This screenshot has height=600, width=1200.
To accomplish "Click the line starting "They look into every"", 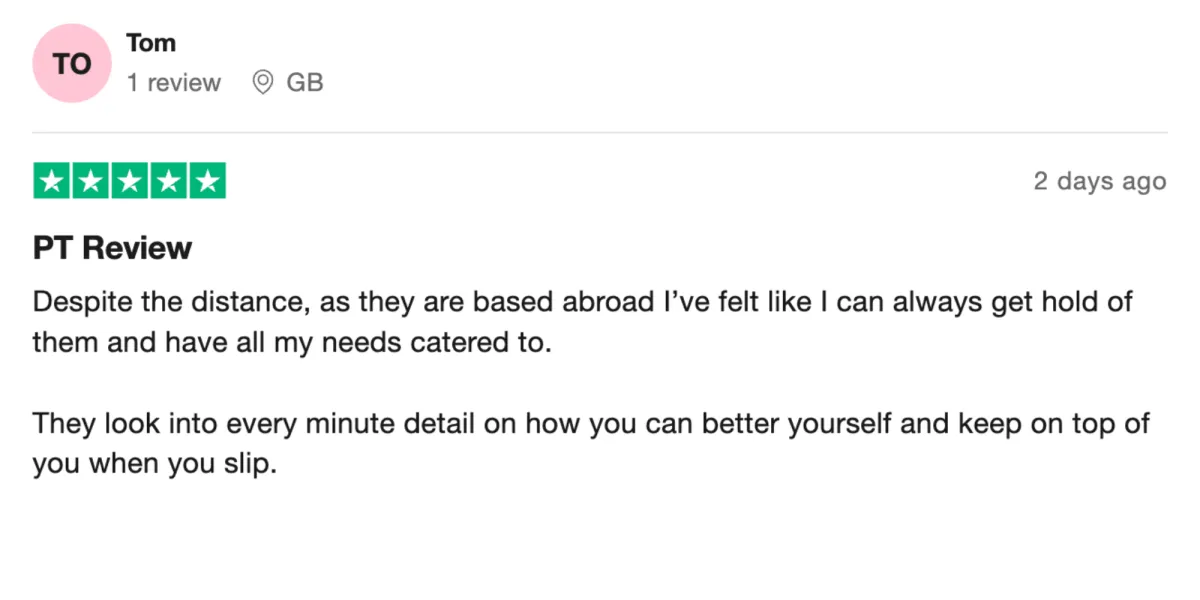I will coord(591,424).
